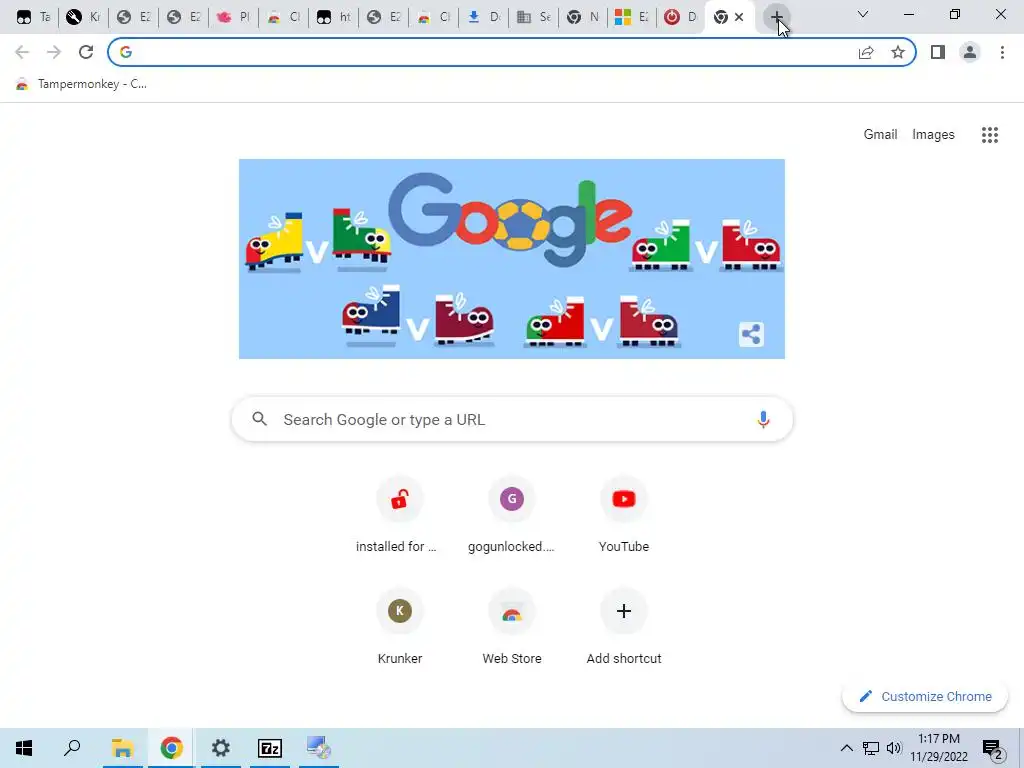Reload the current page
The height and width of the screenshot is (768, 1024).
tap(86, 52)
